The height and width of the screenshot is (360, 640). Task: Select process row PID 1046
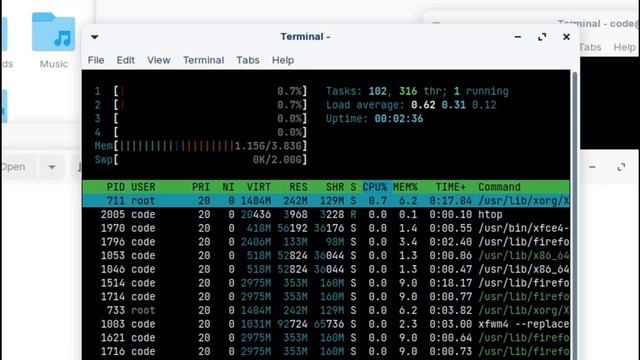coord(326,269)
